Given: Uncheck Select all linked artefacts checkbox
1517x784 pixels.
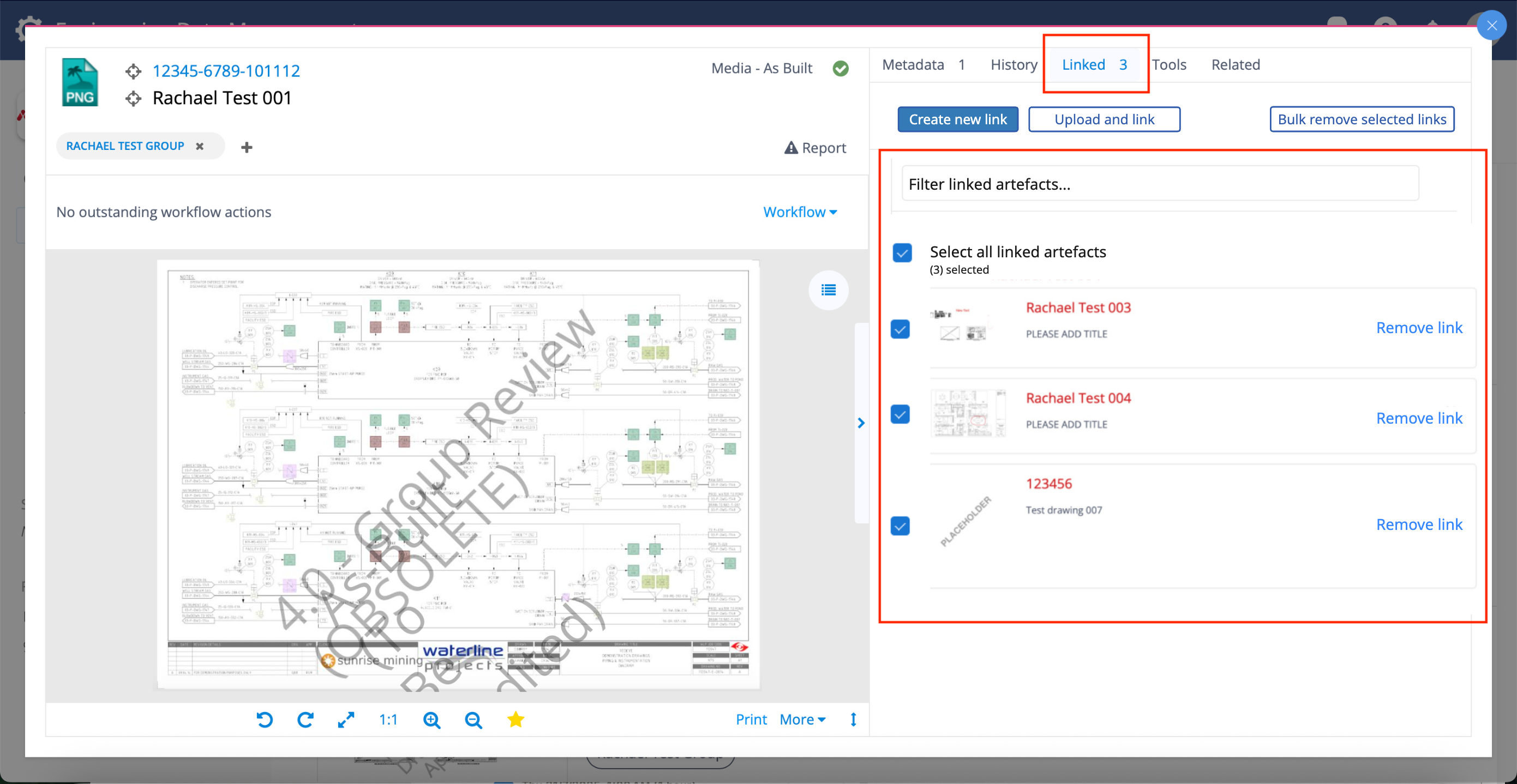Looking at the screenshot, I should 902,252.
